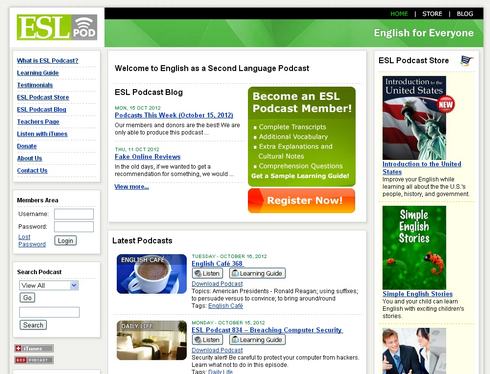
Task: Select the STORE item in top navigation
Action: click(432, 14)
